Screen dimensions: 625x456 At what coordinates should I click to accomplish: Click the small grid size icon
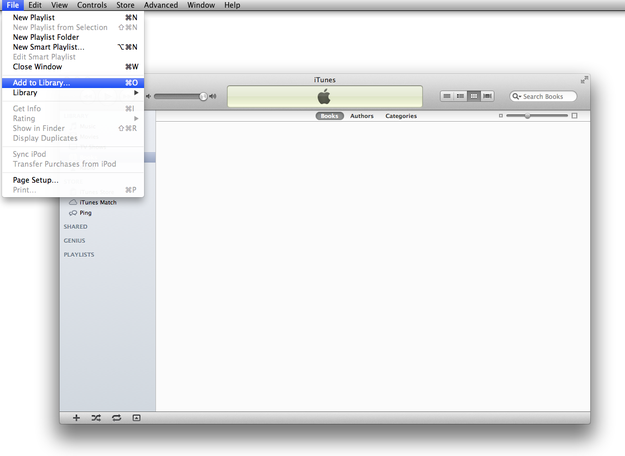[501, 116]
